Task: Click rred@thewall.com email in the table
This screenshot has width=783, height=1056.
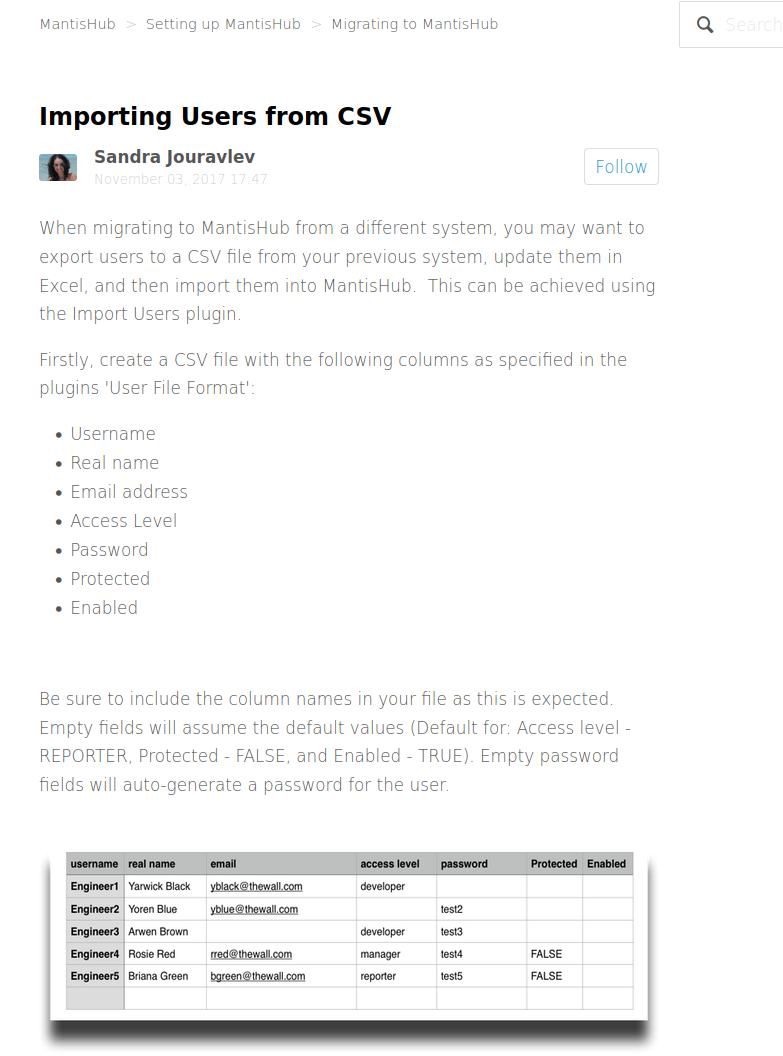Action: [x=251, y=954]
